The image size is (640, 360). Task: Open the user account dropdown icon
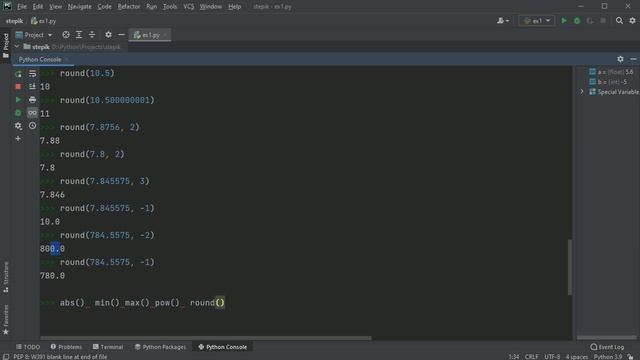[x=503, y=20]
